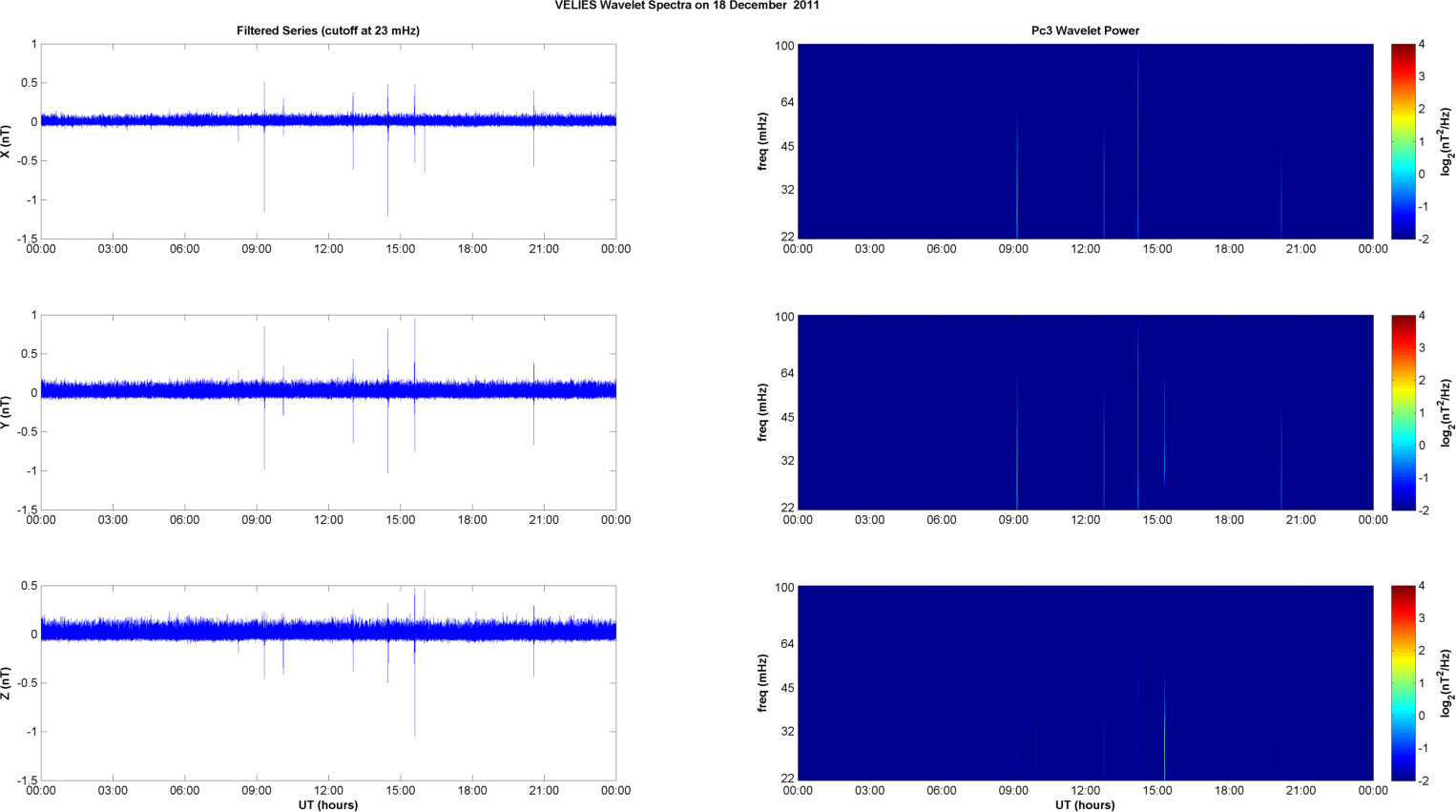Click the "X (nT)" axis label
This screenshot has height=812, width=1456.
[x=7, y=141]
